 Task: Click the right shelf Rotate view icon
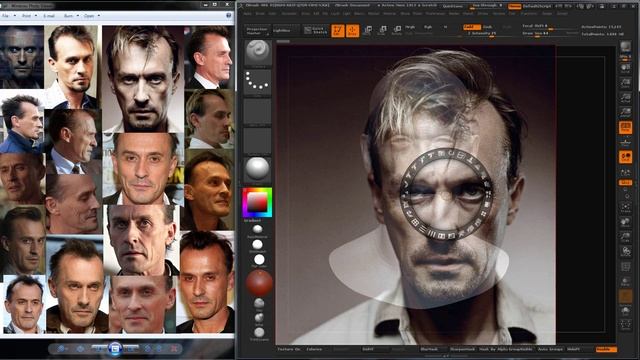[x=625, y=252]
